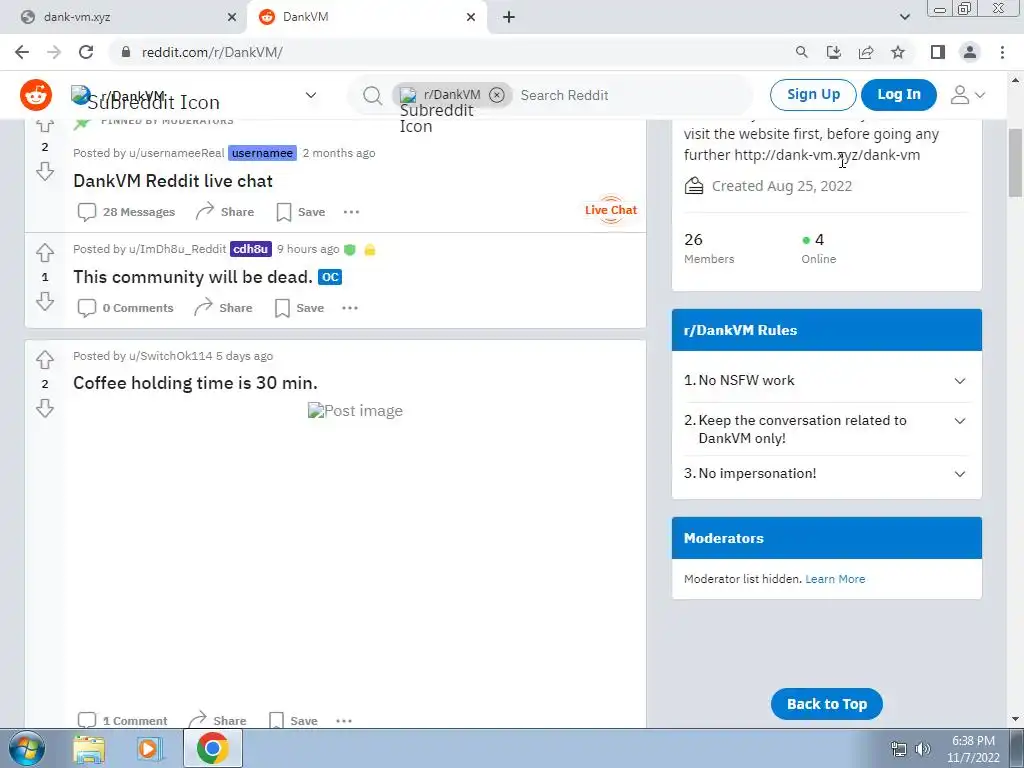Click the page vertical scrollbar thumb
The image size is (1024, 768).
pyautogui.click(x=1015, y=163)
